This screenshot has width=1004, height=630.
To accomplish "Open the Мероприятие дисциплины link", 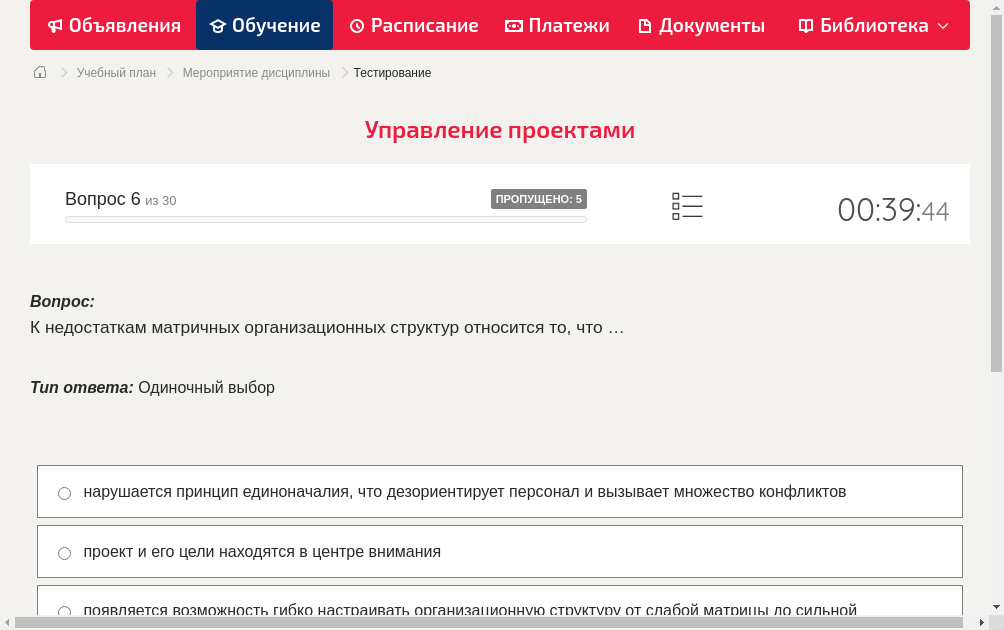I will 255,72.
